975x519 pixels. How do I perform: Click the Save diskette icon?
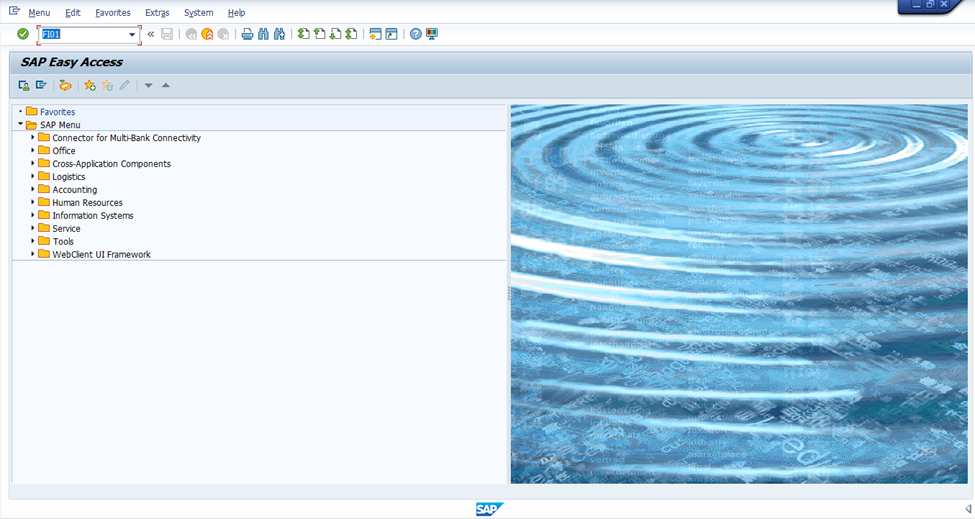click(x=167, y=34)
